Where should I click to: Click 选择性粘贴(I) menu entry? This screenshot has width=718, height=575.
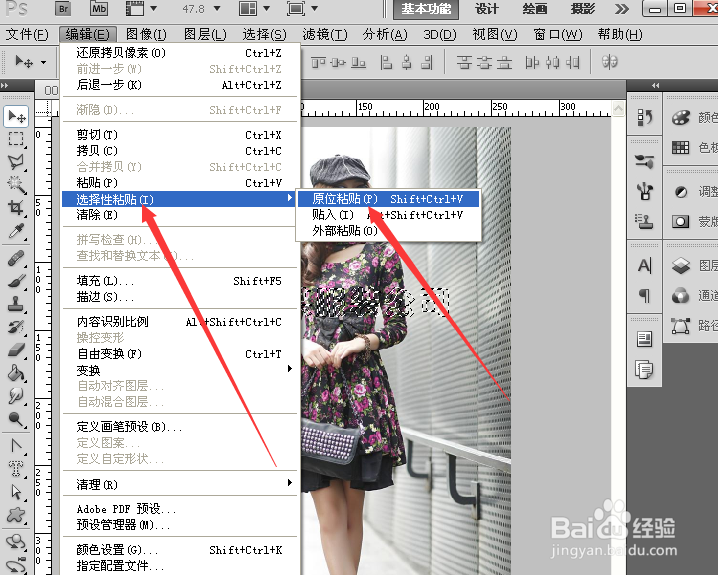click(179, 199)
